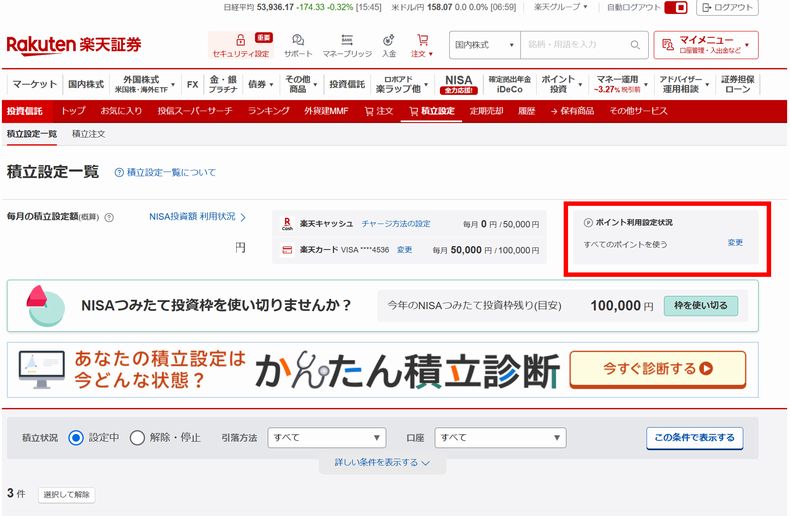Screen dimensions: 790x516
Task: Open その他商品 menu dropdown
Action: click(x=301, y=84)
